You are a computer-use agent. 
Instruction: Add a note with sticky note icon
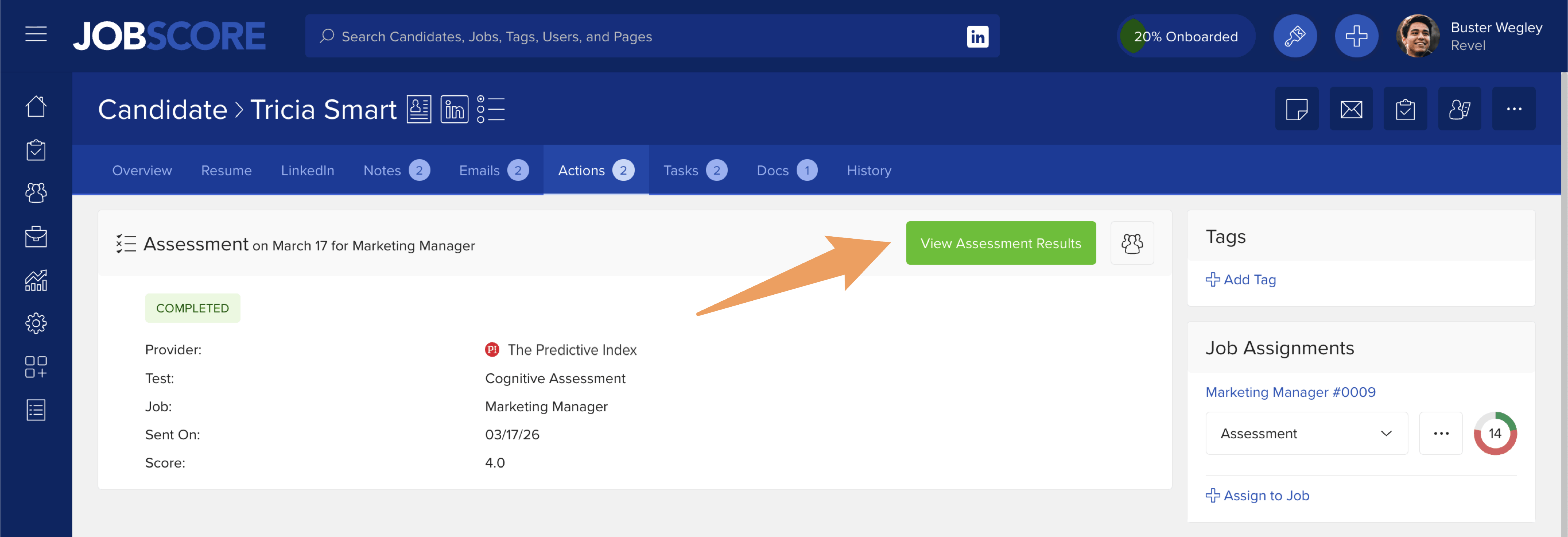(1297, 109)
